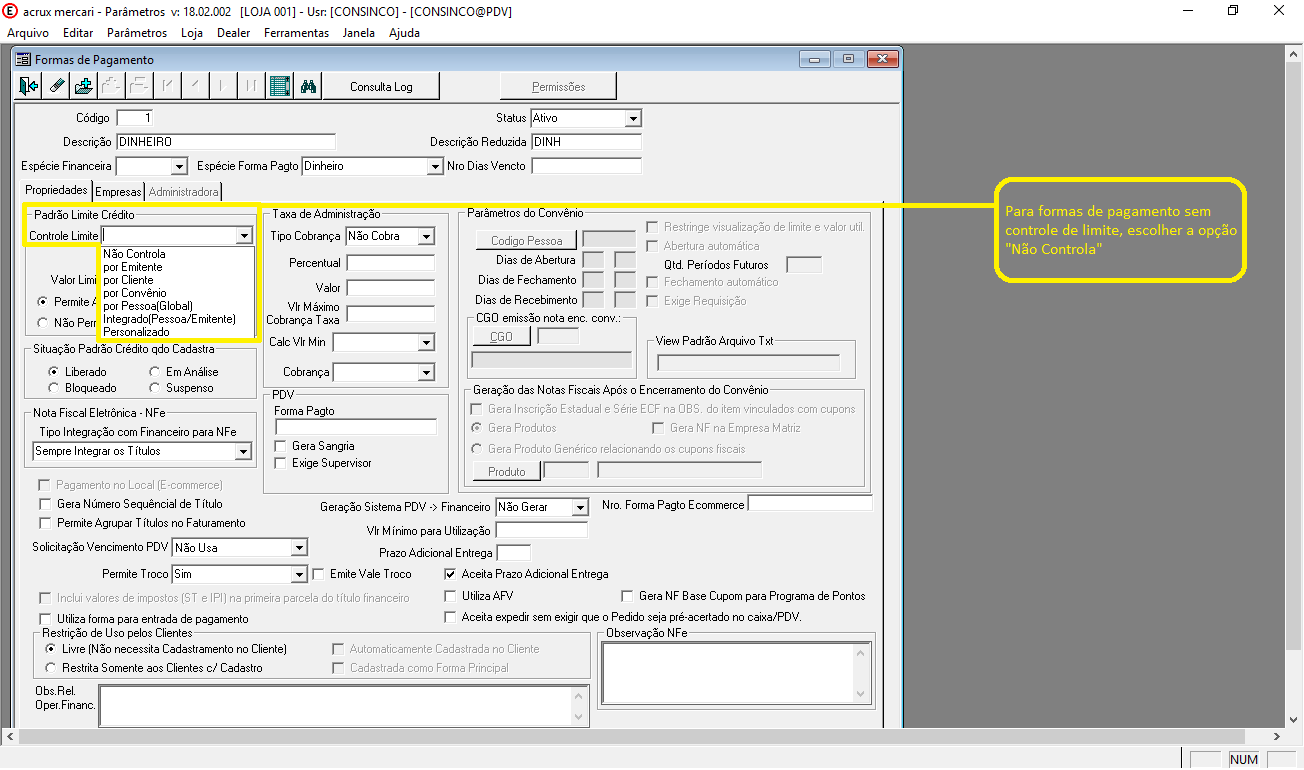Screen dimensions: 1304x770
Task: Click the exit door toolbar icon
Action: (29, 87)
